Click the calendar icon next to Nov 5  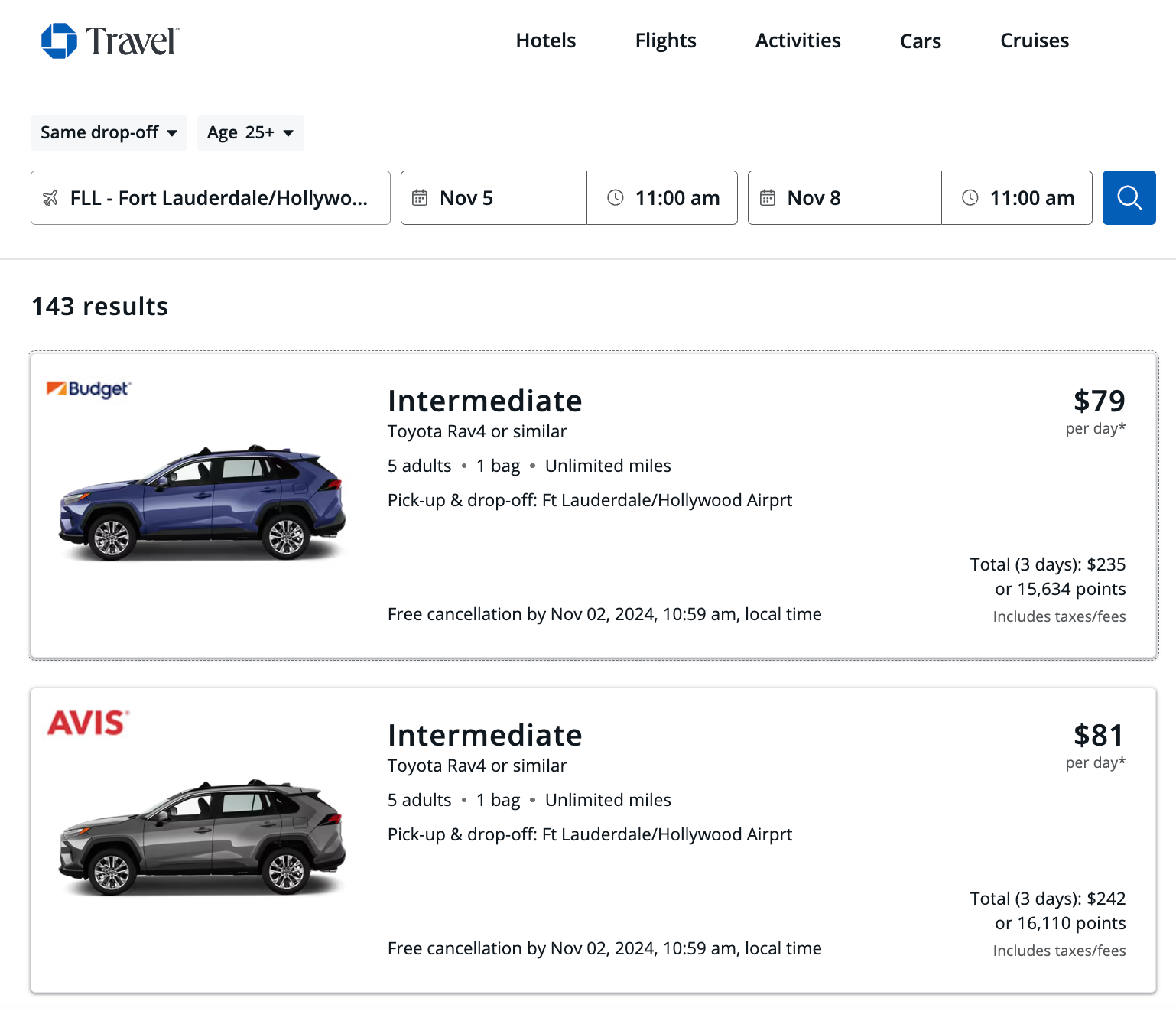[x=420, y=197]
